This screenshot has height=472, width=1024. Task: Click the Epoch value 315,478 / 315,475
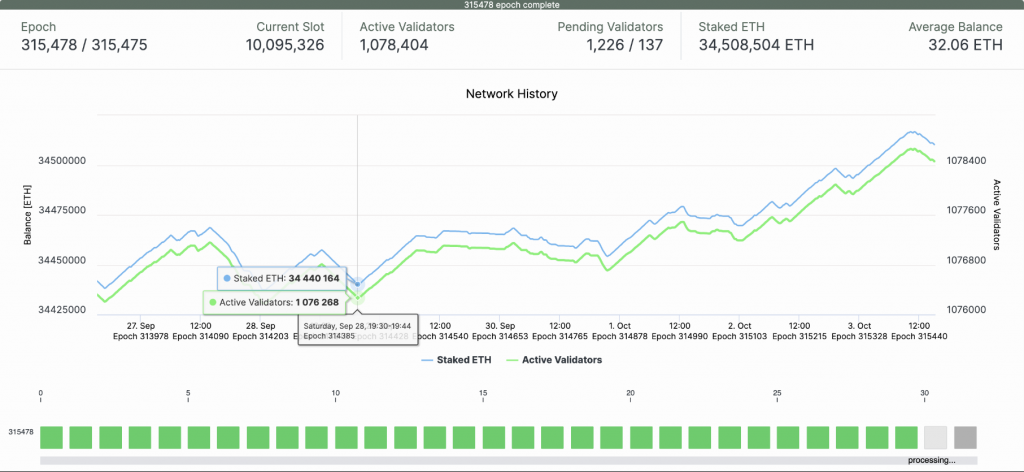pos(84,45)
